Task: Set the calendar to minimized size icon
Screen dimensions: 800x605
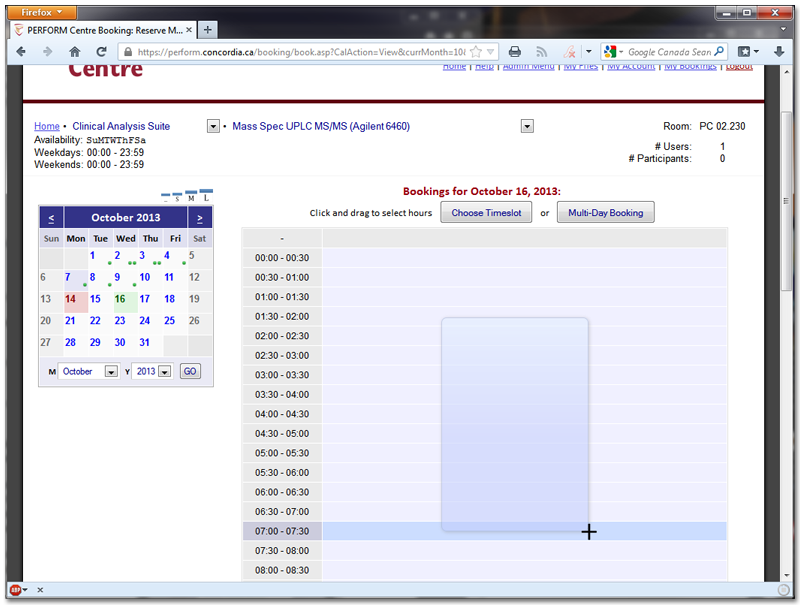Action: coord(166,196)
